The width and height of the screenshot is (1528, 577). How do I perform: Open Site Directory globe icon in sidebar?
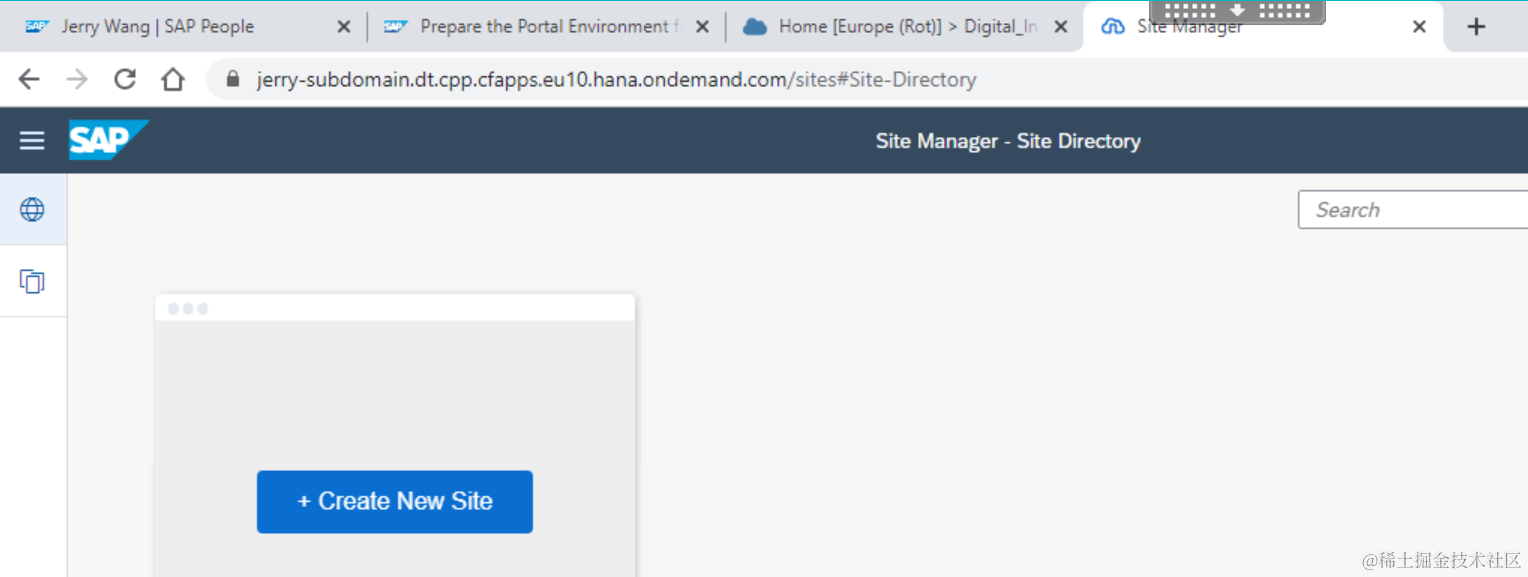coord(32,209)
